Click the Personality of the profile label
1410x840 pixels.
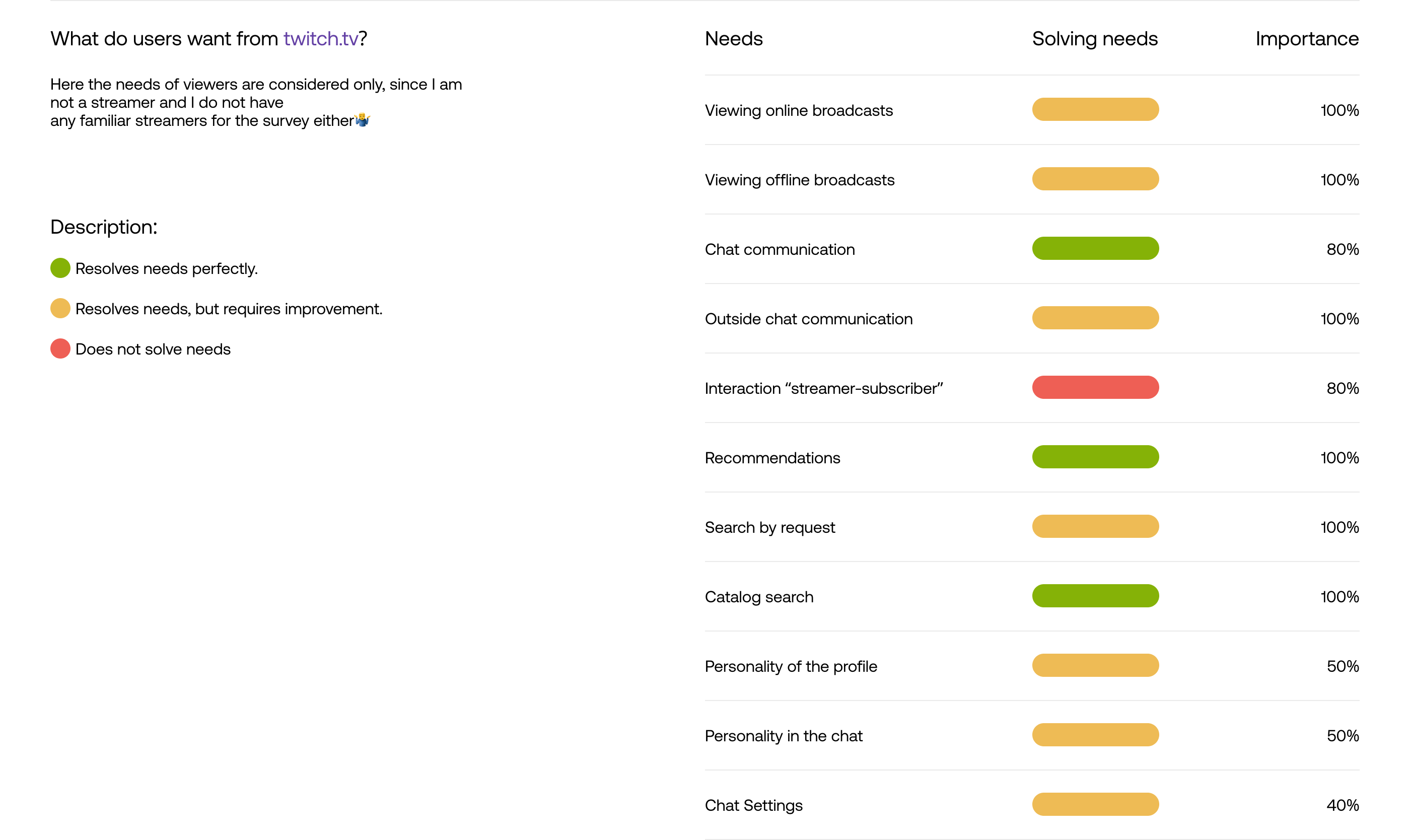(x=790, y=666)
